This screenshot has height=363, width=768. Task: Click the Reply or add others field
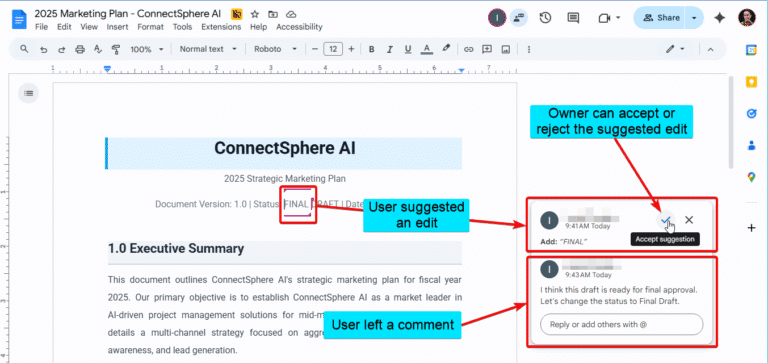[622, 324]
